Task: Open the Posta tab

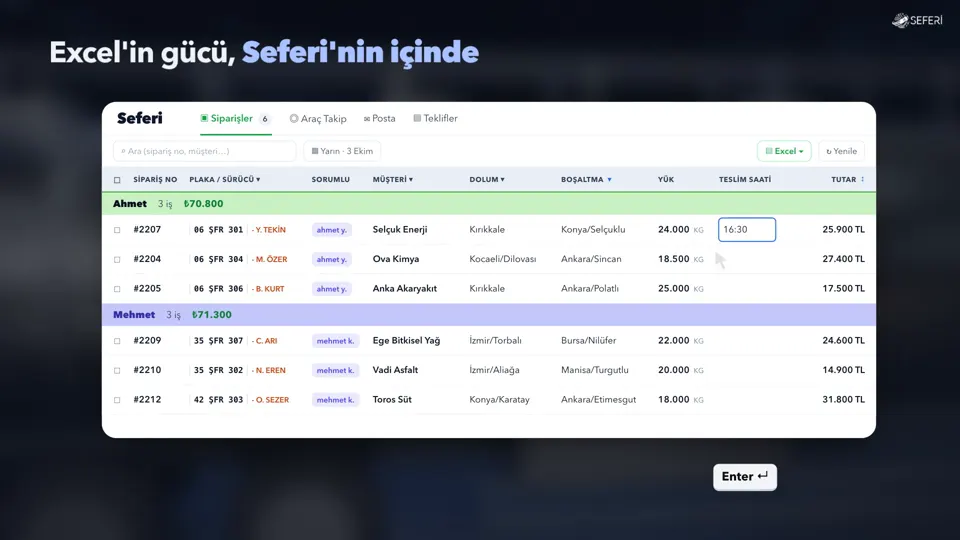Action: [380, 119]
